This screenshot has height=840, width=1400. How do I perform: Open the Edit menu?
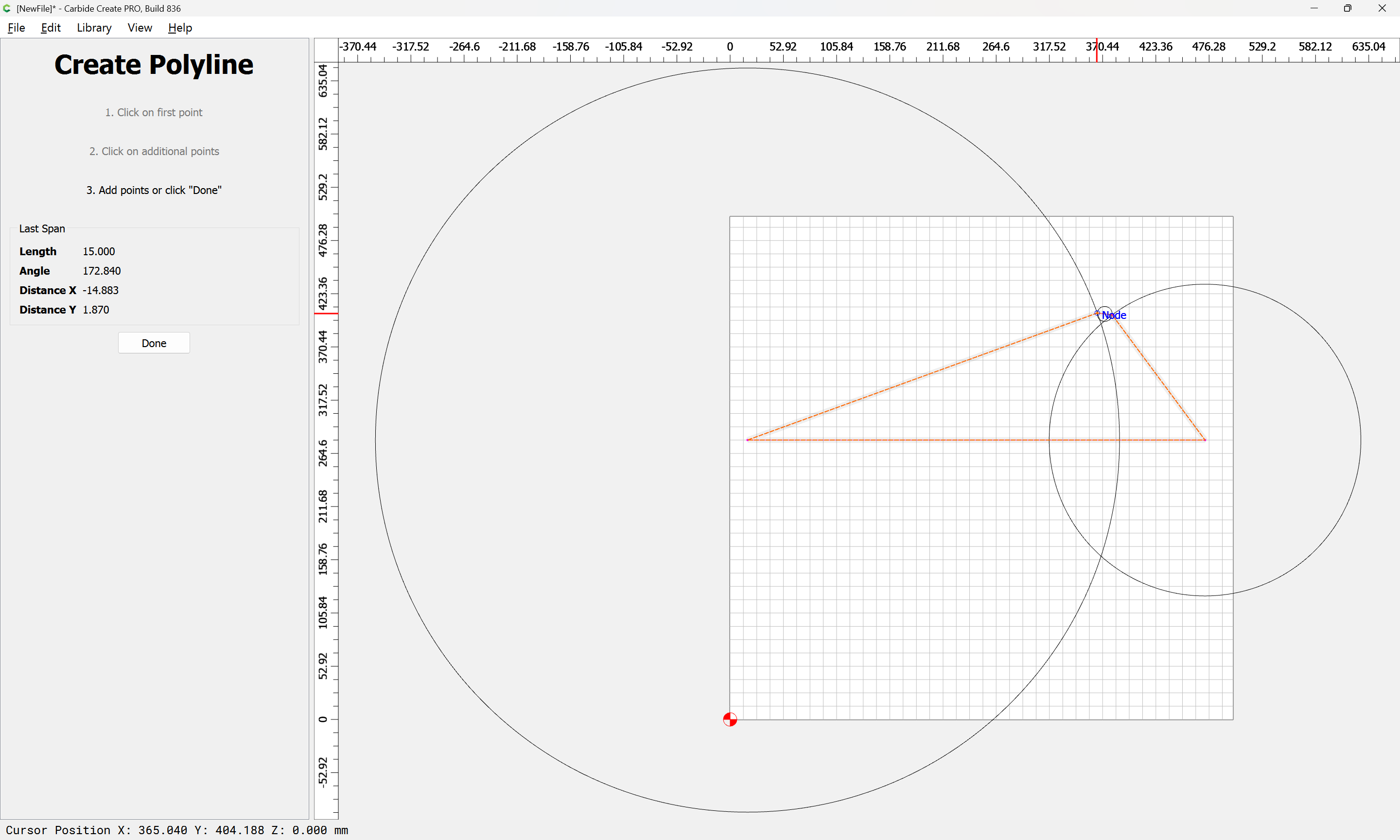pyautogui.click(x=51, y=28)
